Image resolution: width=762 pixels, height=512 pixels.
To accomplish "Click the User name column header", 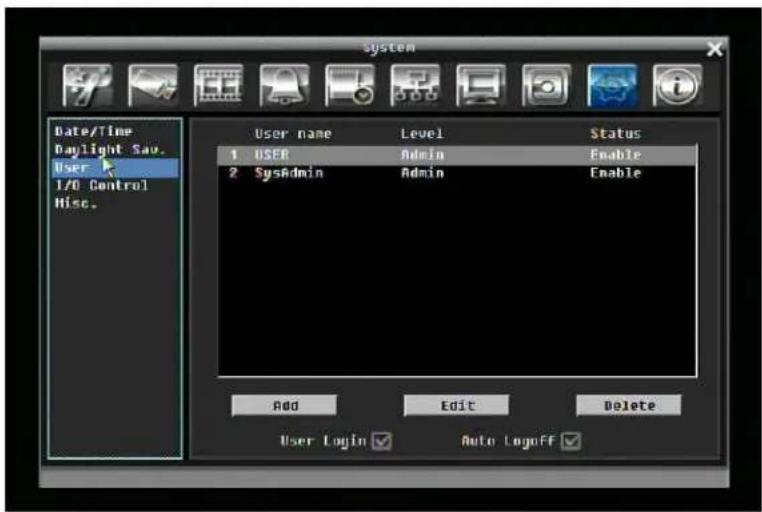I will point(293,134).
